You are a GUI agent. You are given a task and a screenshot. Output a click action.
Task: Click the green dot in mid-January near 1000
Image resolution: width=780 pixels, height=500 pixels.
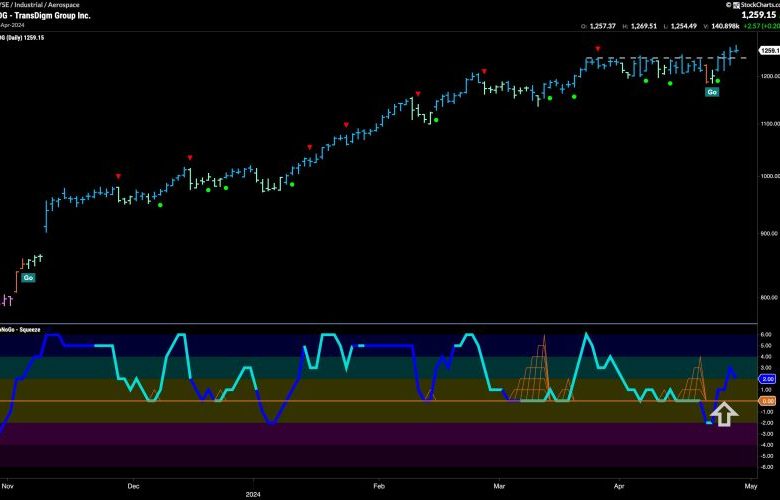pyautogui.click(x=292, y=185)
